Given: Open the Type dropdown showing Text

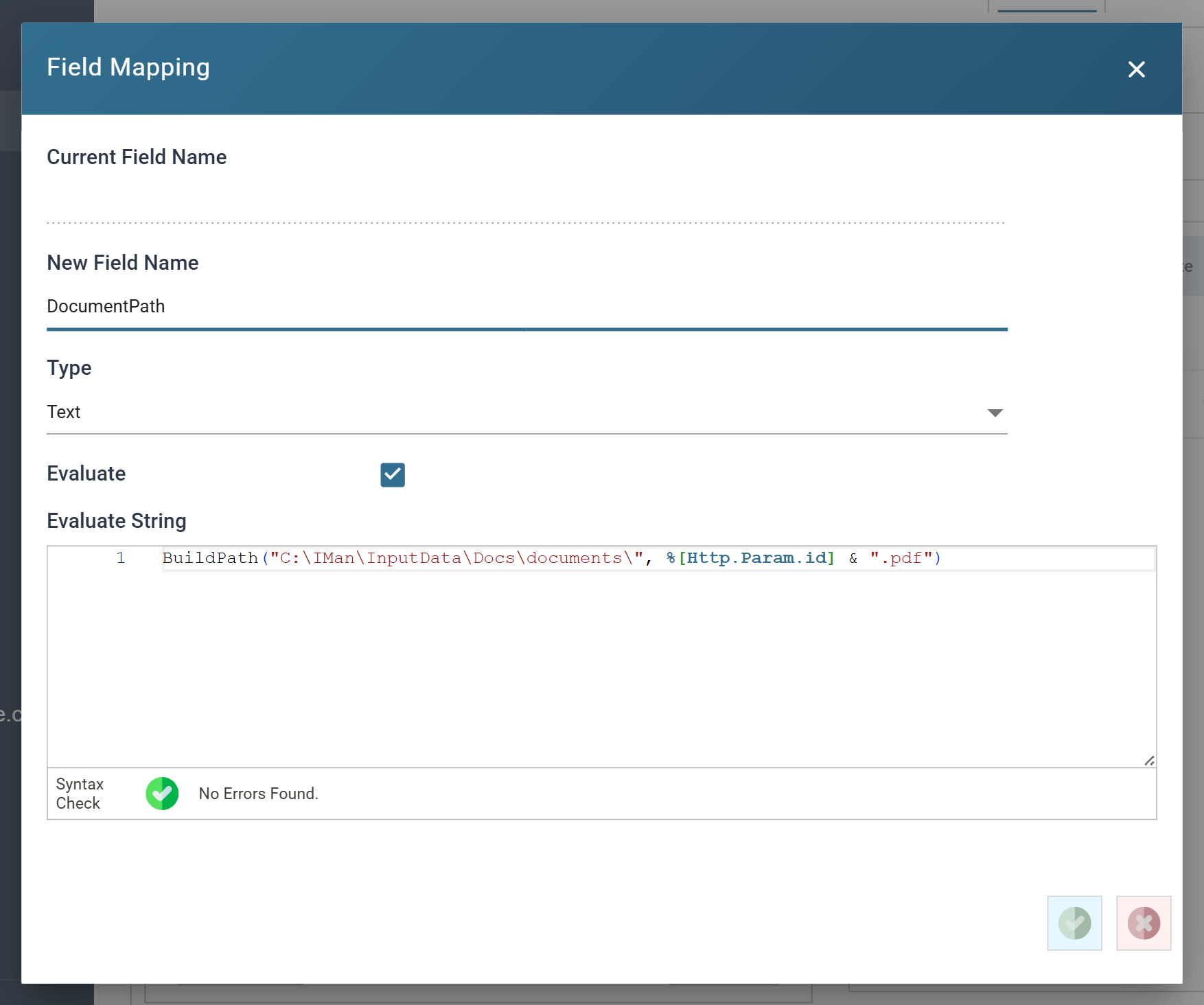Looking at the screenshot, I should (x=526, y=412).
